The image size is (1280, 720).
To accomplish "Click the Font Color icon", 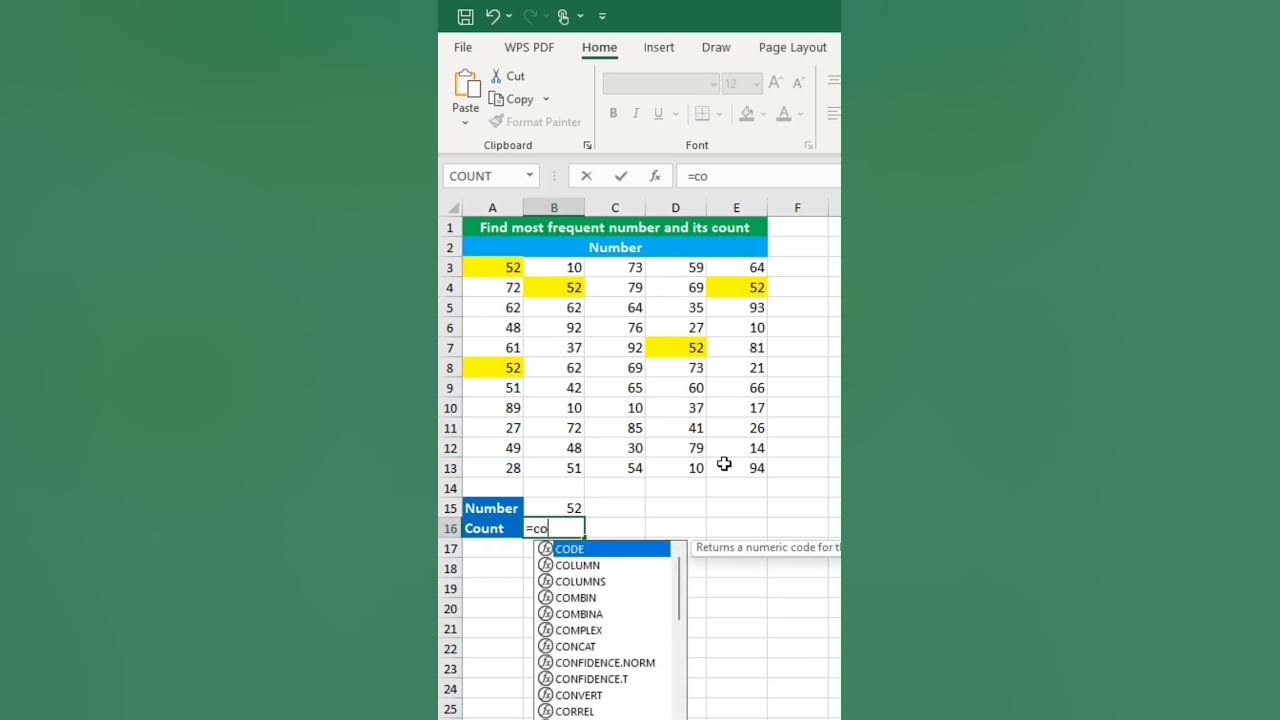I will click(x=784, y=113).
